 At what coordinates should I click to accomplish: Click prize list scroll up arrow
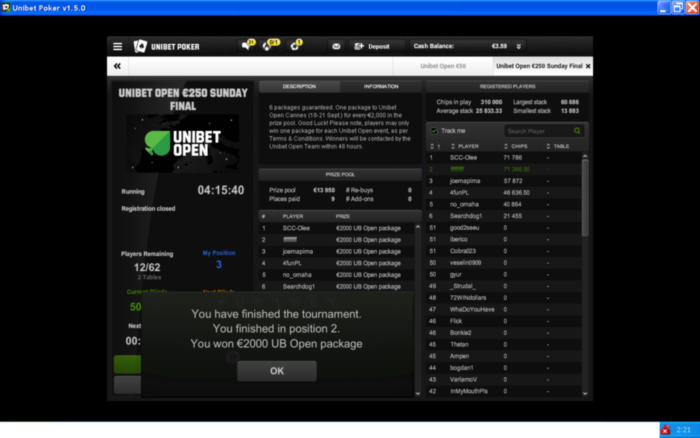point(417,227)
